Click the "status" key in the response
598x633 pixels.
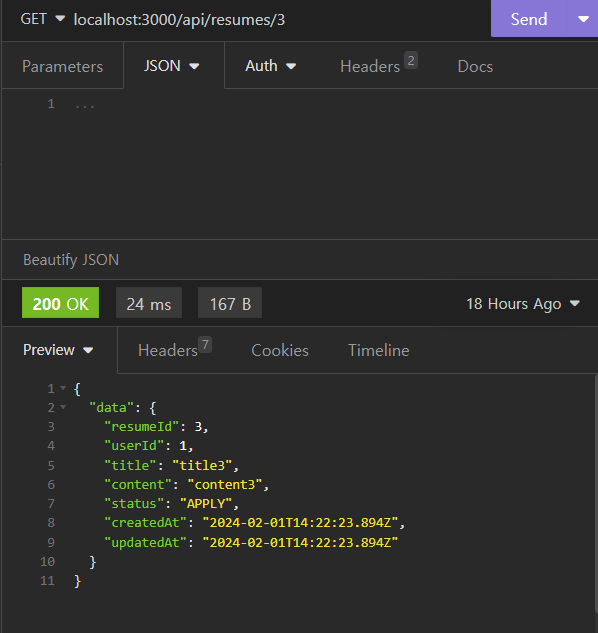pos(134,503)
